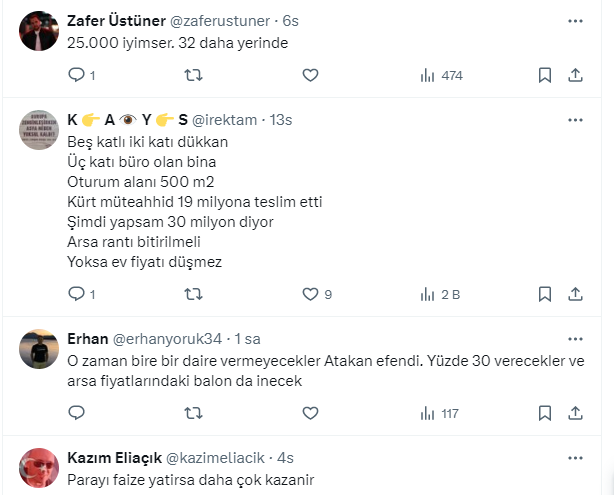Share the @irektam tweet
The width and height of the screenshot is (614, 495).
[x=575, y=294]
